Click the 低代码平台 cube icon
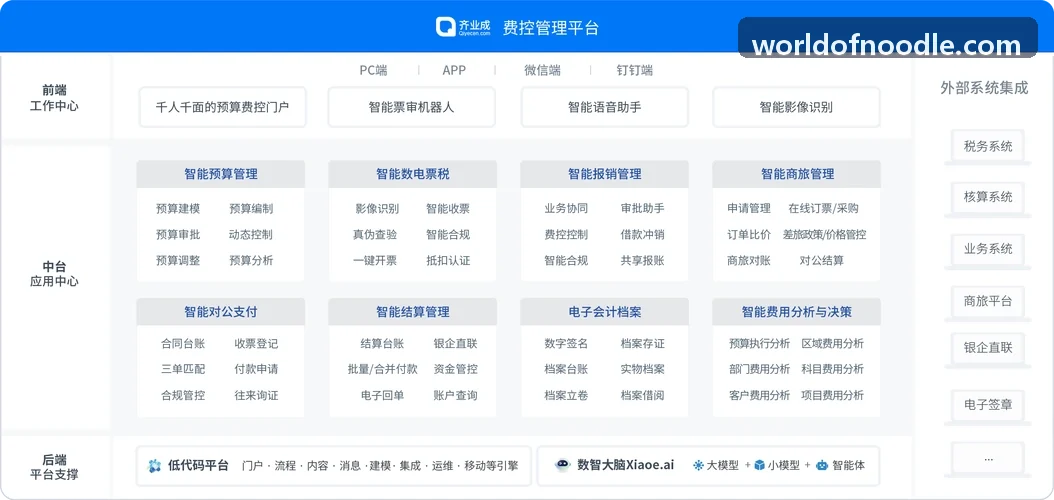The image size is (1054, 500). point(155,466)
